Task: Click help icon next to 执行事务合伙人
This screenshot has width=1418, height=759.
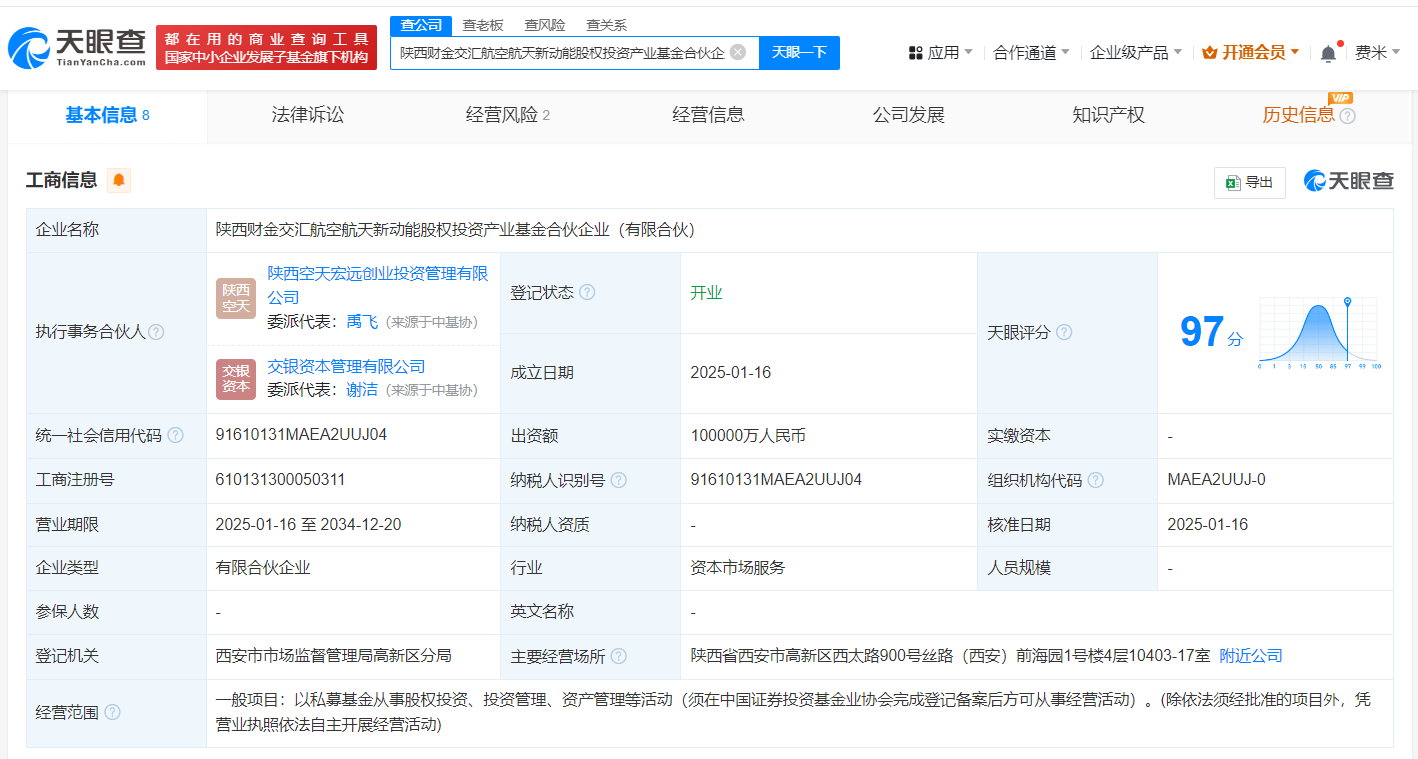Action: coord(156,332)
